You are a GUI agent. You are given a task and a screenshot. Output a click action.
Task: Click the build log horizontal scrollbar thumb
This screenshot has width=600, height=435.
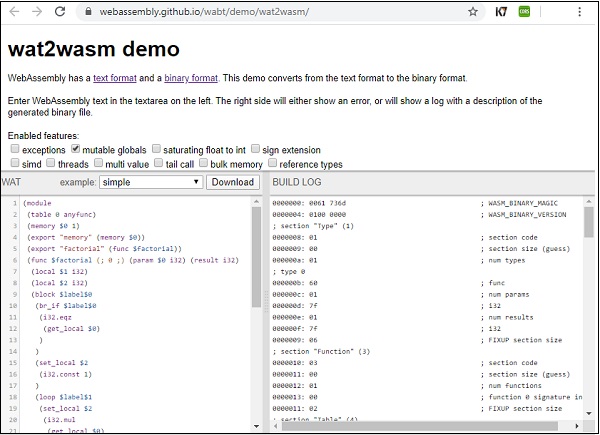420,426
